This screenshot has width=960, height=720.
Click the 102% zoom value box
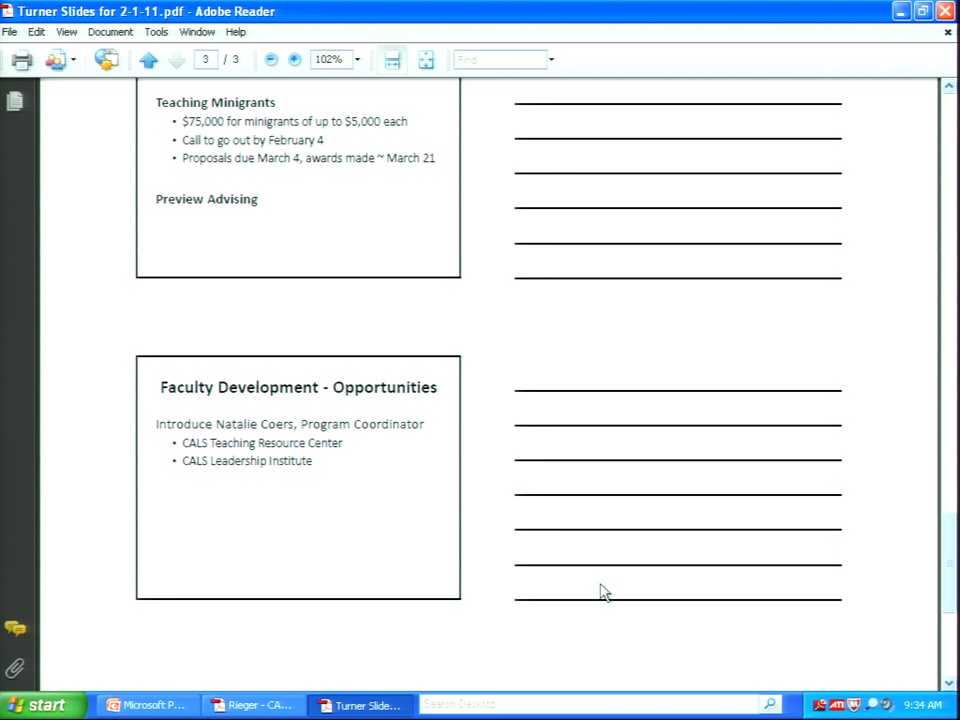click(x=331, y=59)
